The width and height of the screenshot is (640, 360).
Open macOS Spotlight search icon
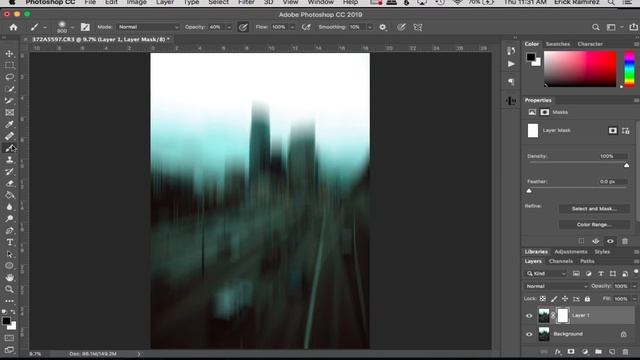click(x=611, y=2)
